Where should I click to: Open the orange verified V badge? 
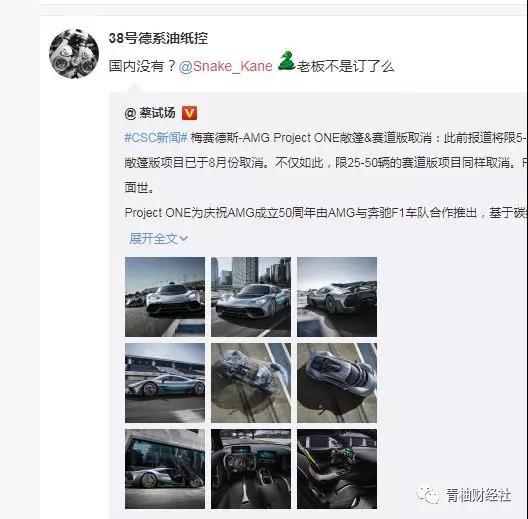click(190, 113)
